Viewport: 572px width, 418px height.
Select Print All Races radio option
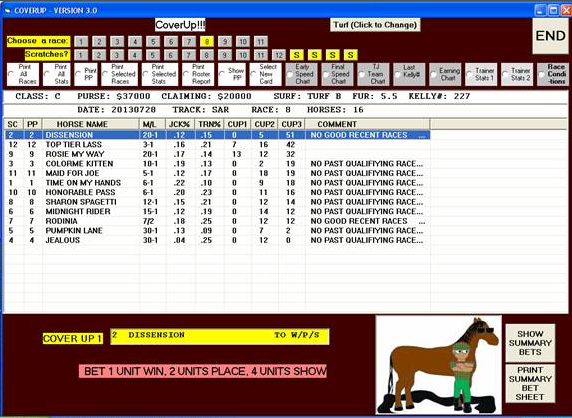click(x=23, y=74)
